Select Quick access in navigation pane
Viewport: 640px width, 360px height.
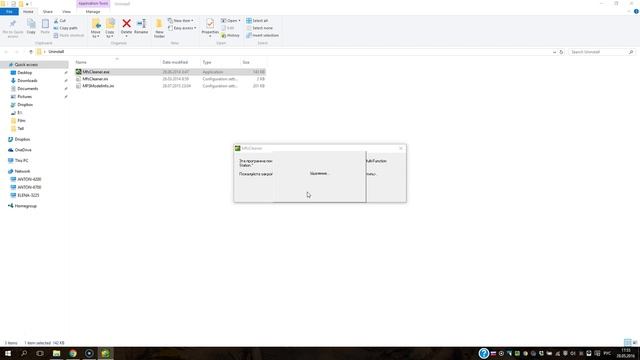(x=26, y=65)
